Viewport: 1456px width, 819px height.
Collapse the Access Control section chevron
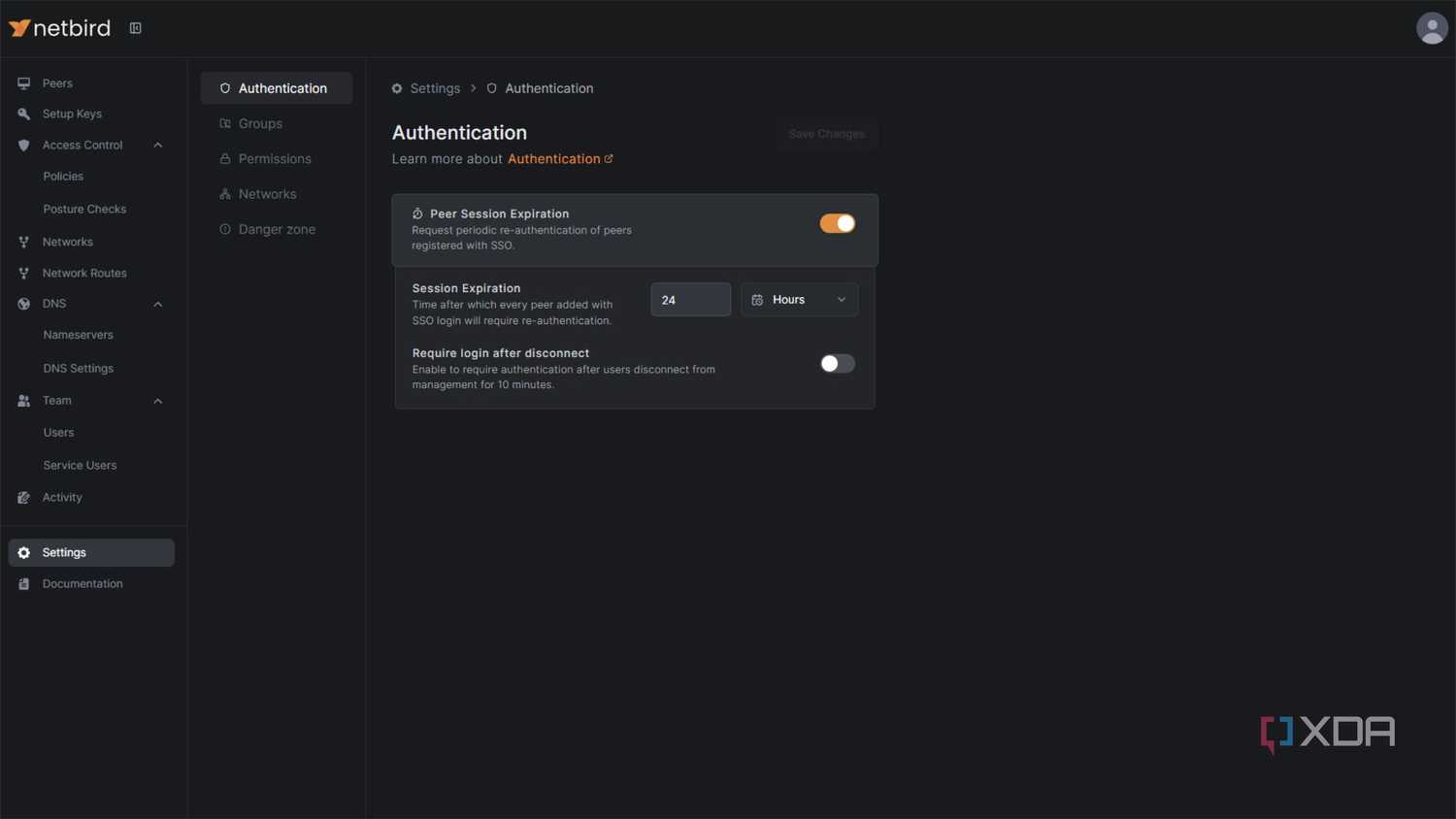click(x=158, y=146)
